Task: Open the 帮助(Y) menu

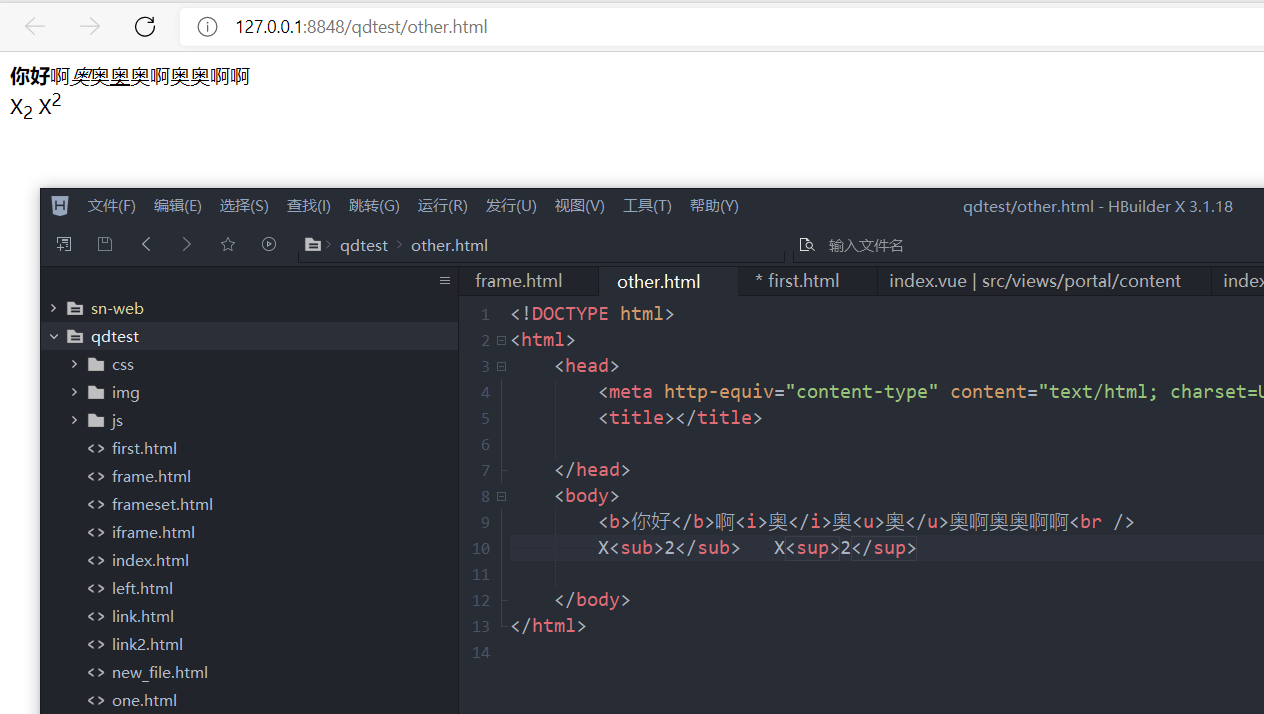Action: point(714,206)
